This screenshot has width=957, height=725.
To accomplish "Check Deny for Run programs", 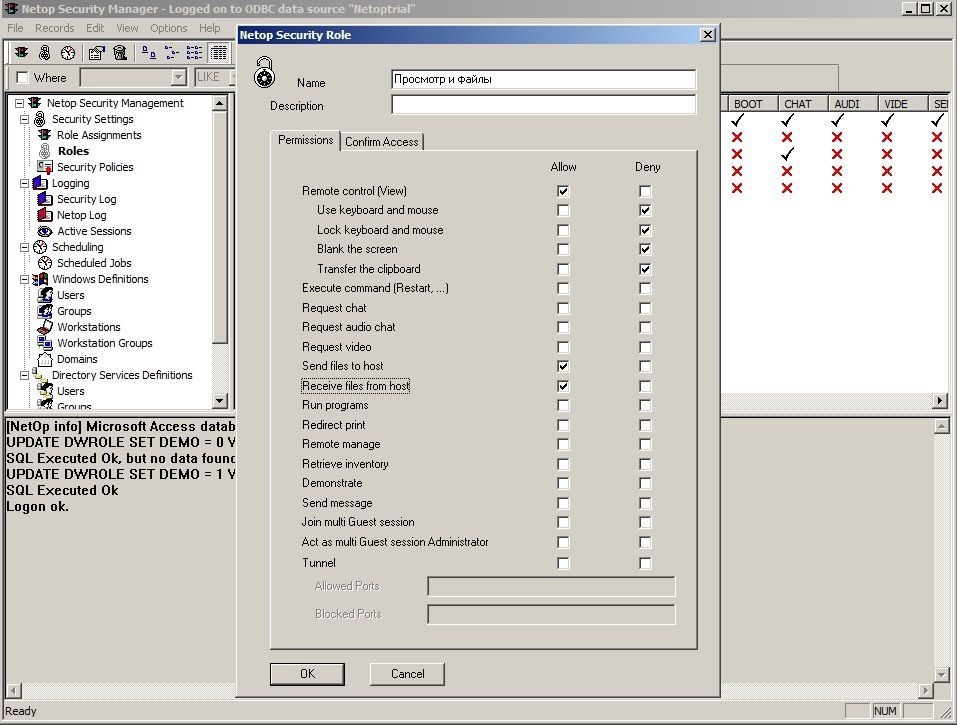I will [645, 405].
